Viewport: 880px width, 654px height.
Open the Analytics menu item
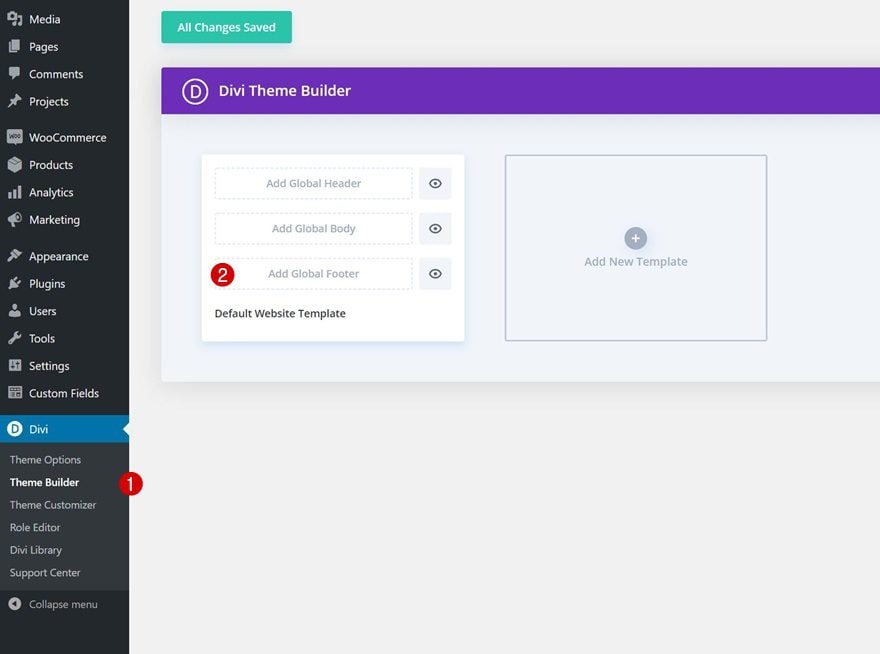click(65, 193)
